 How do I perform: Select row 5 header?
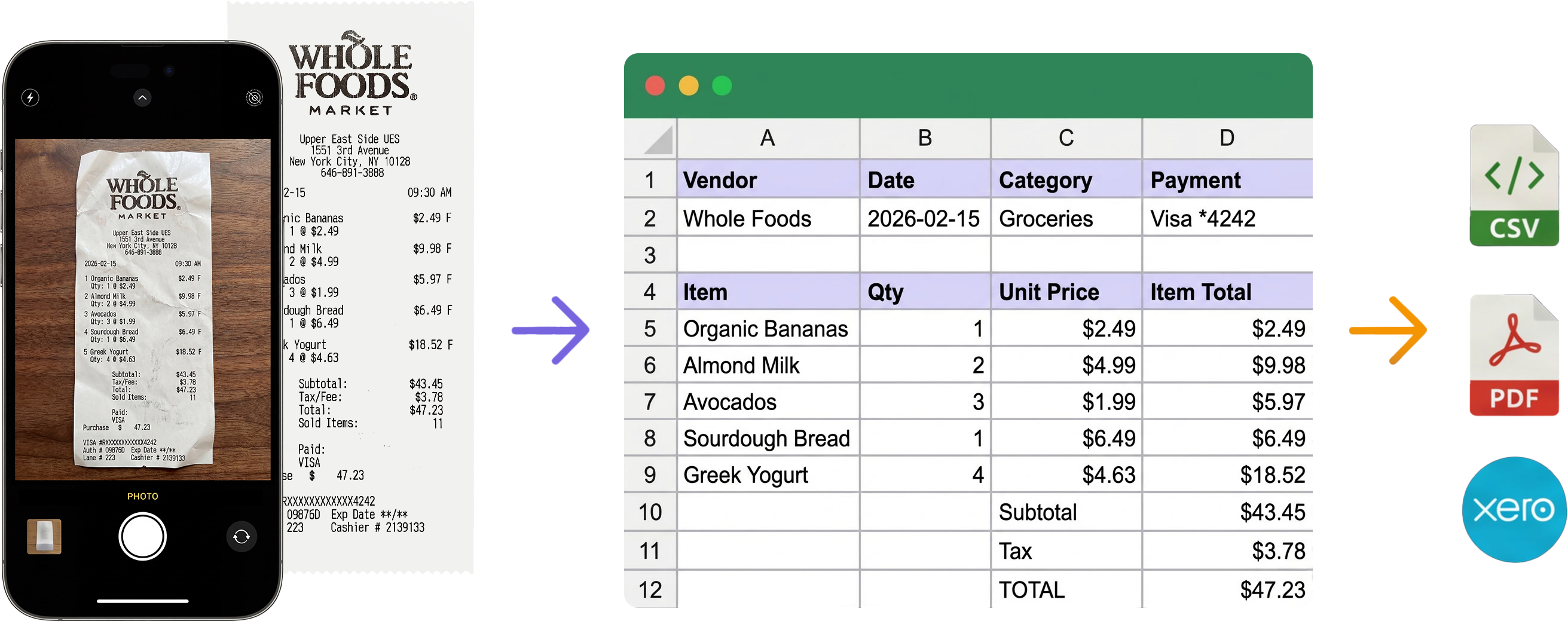point(649,329)
